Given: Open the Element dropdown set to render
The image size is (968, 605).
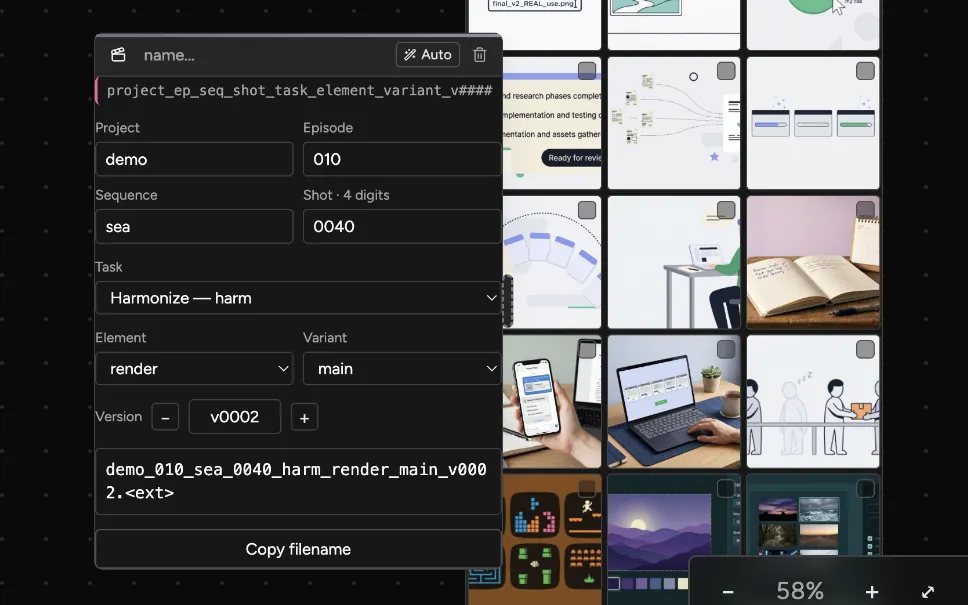Looking at the screenshot, I should pyautogui.click(x=194, y=369).
